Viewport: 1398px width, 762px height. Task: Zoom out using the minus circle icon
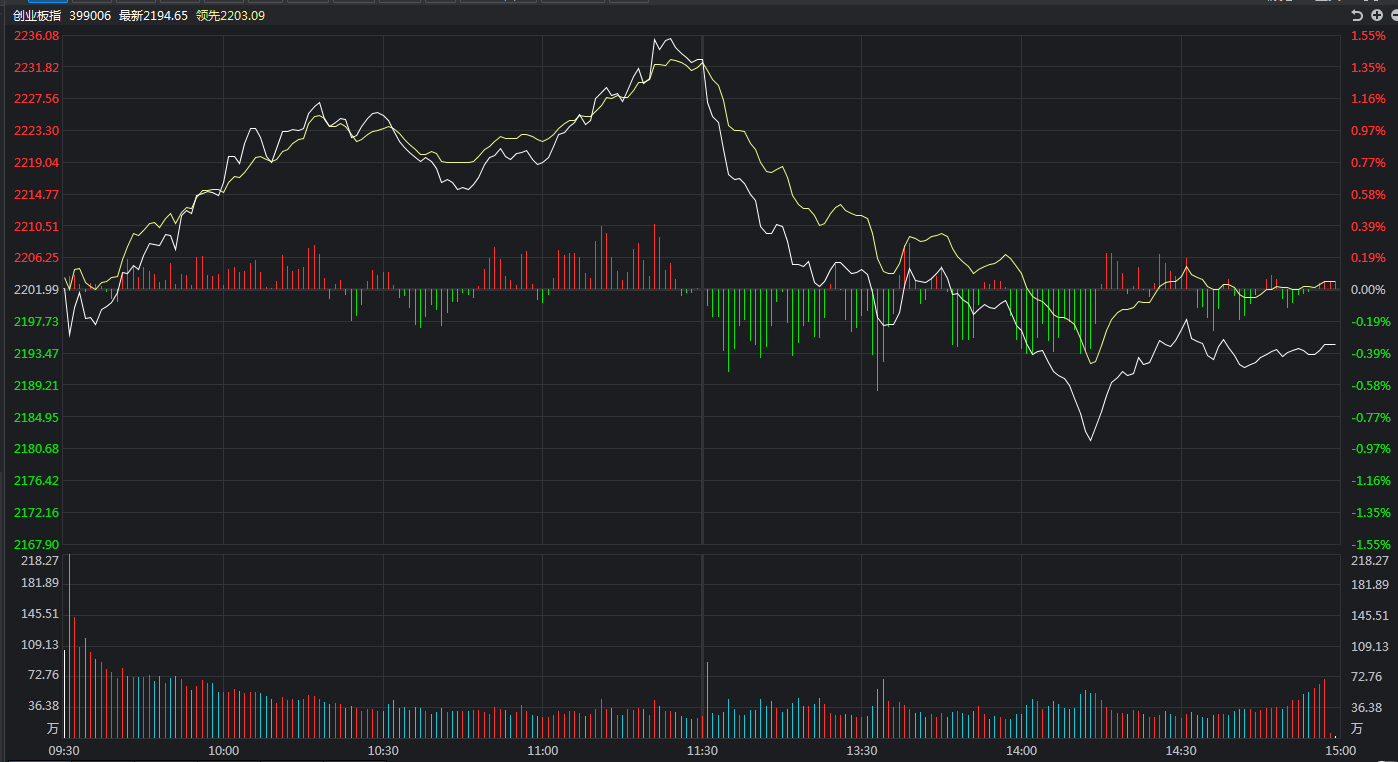coord(1395,16)
